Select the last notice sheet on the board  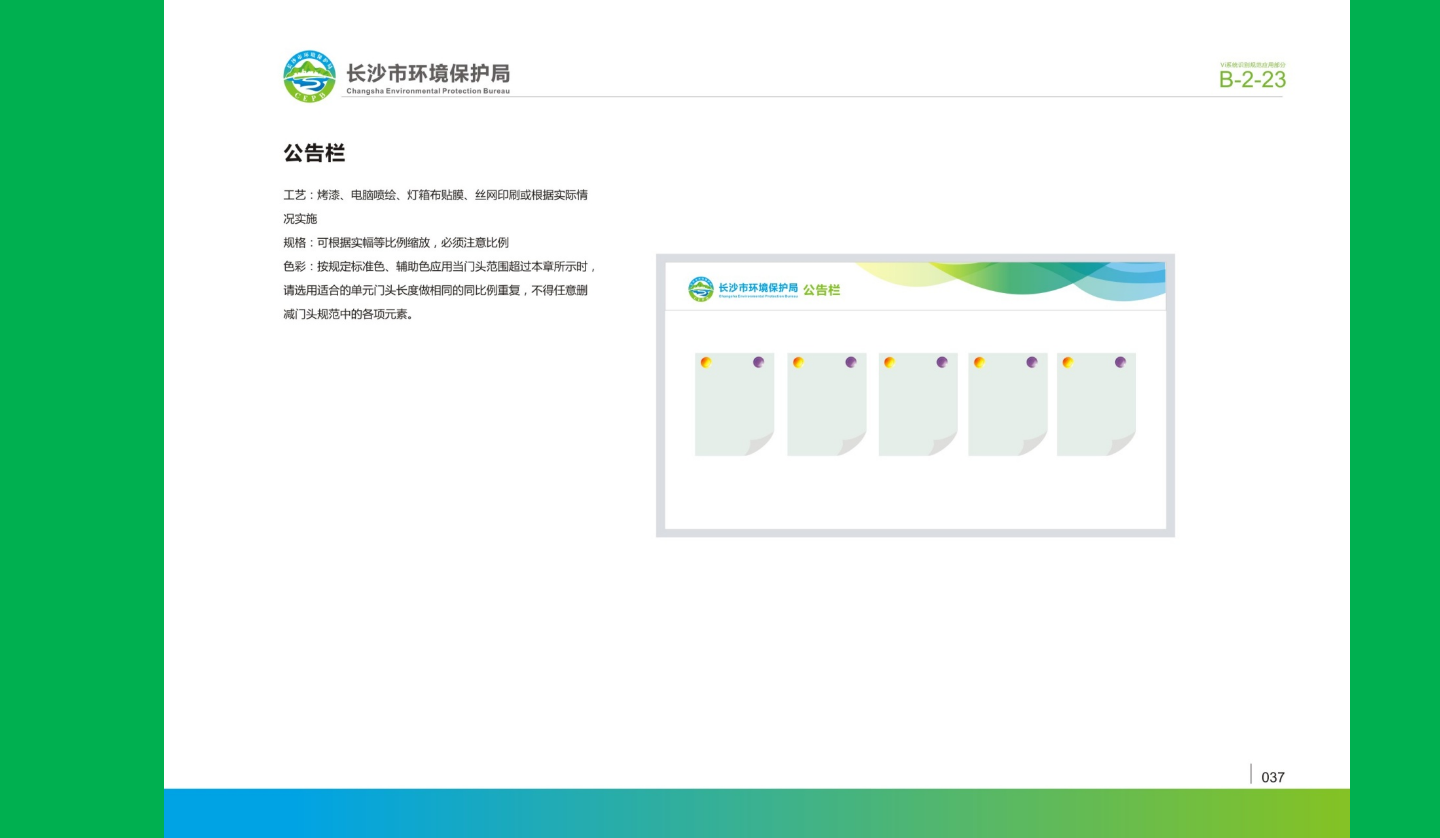1096,405
